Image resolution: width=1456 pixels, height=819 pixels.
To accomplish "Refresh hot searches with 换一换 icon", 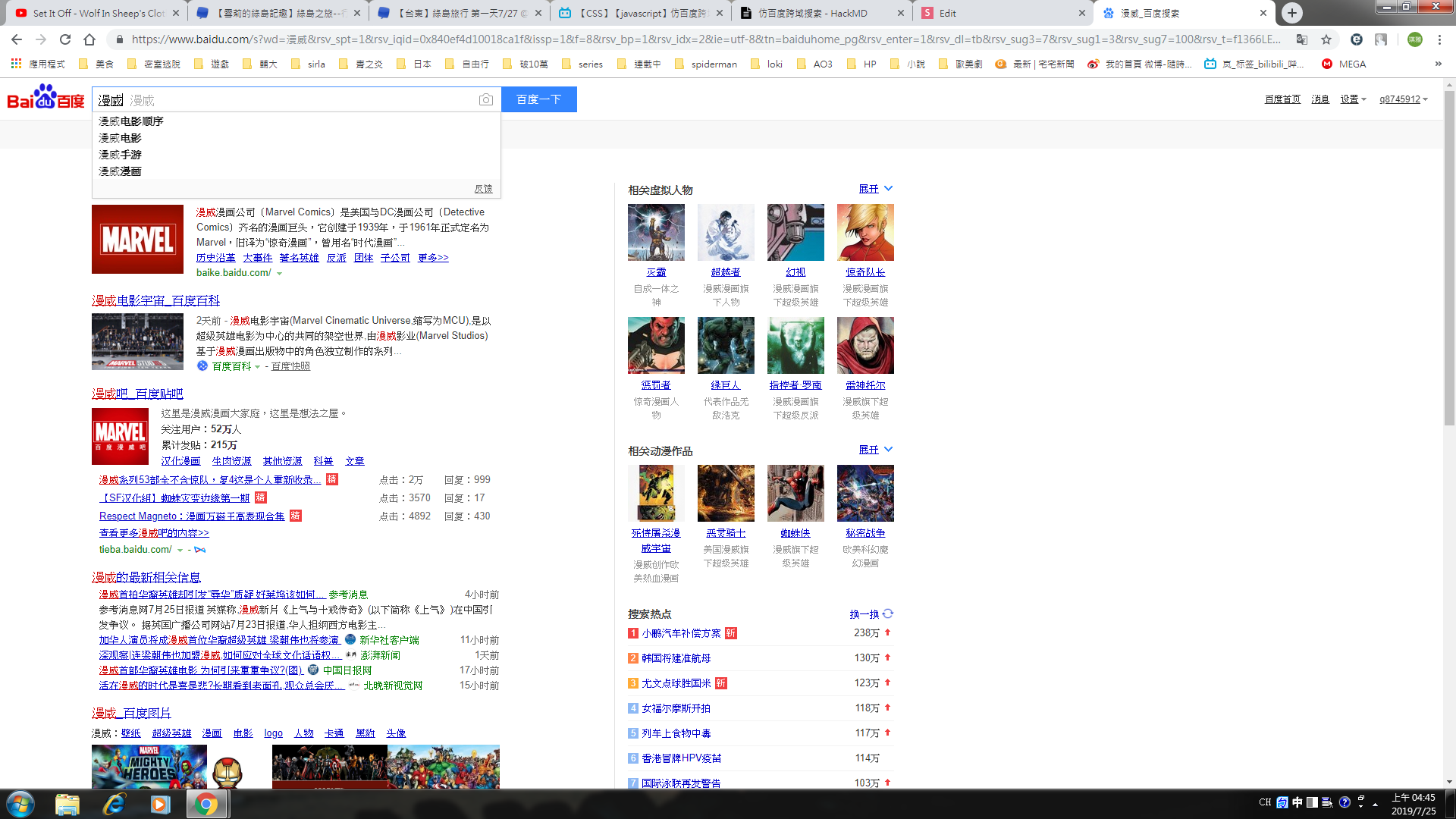I will [x=888, y=613].
